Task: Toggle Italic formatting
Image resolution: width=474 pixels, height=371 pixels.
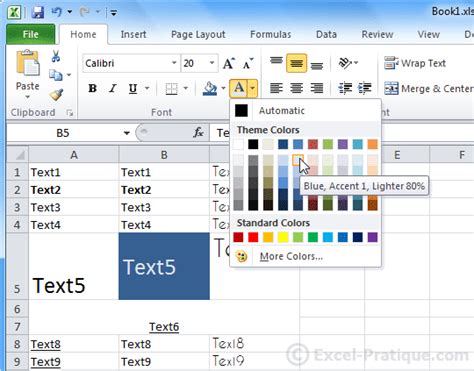Action: [113, 88]
